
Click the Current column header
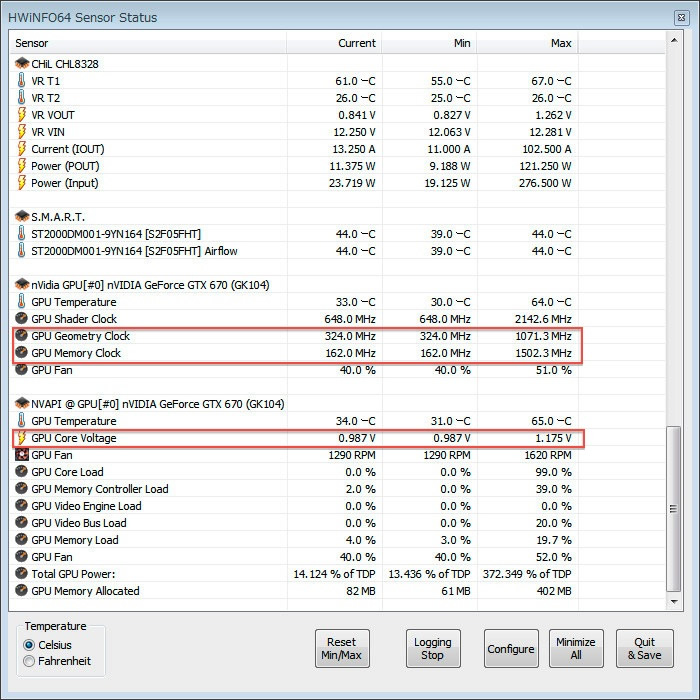(x=334, y=43)
